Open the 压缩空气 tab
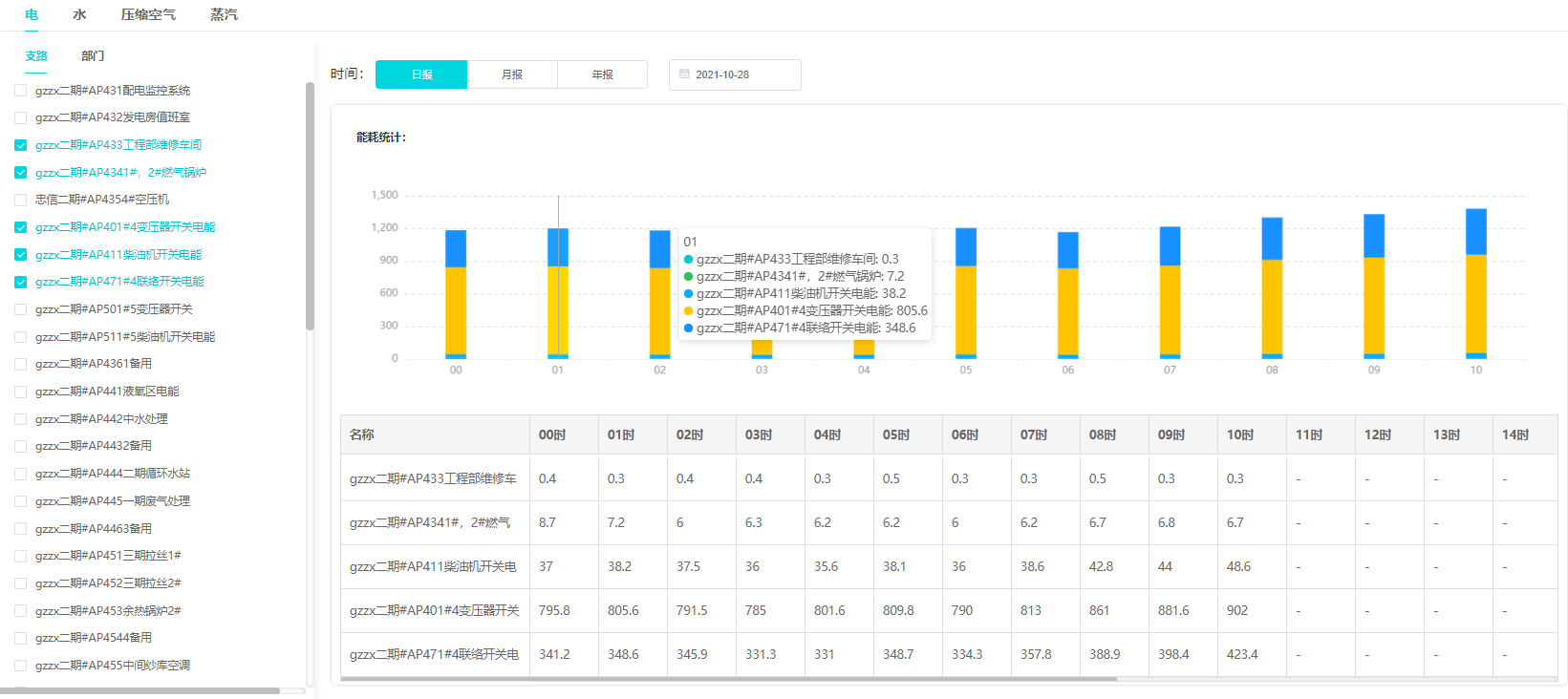Viewport: 1568px width, 699px height. click(x=148, y=15)
